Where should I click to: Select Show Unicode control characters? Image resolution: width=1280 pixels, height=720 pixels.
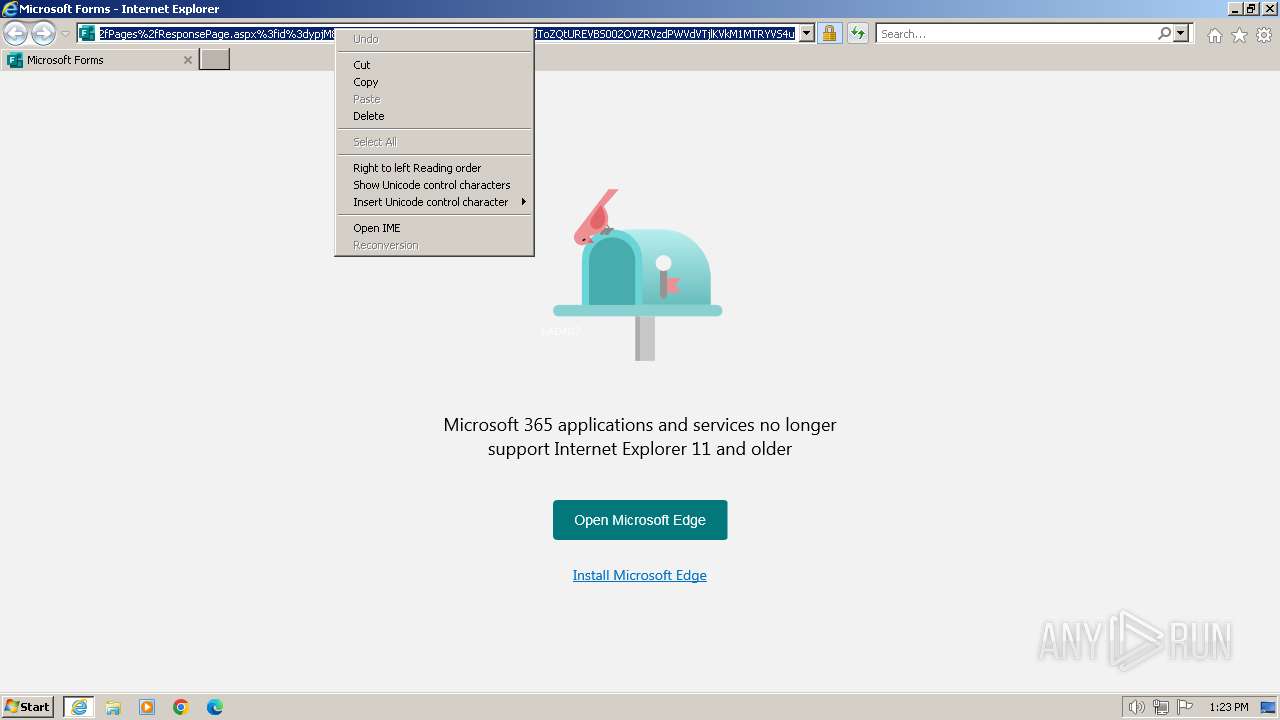pos(434,185)
